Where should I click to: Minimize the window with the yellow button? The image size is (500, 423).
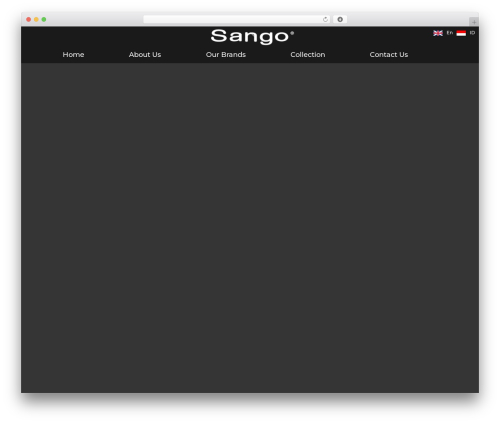[x=36, y=19]
